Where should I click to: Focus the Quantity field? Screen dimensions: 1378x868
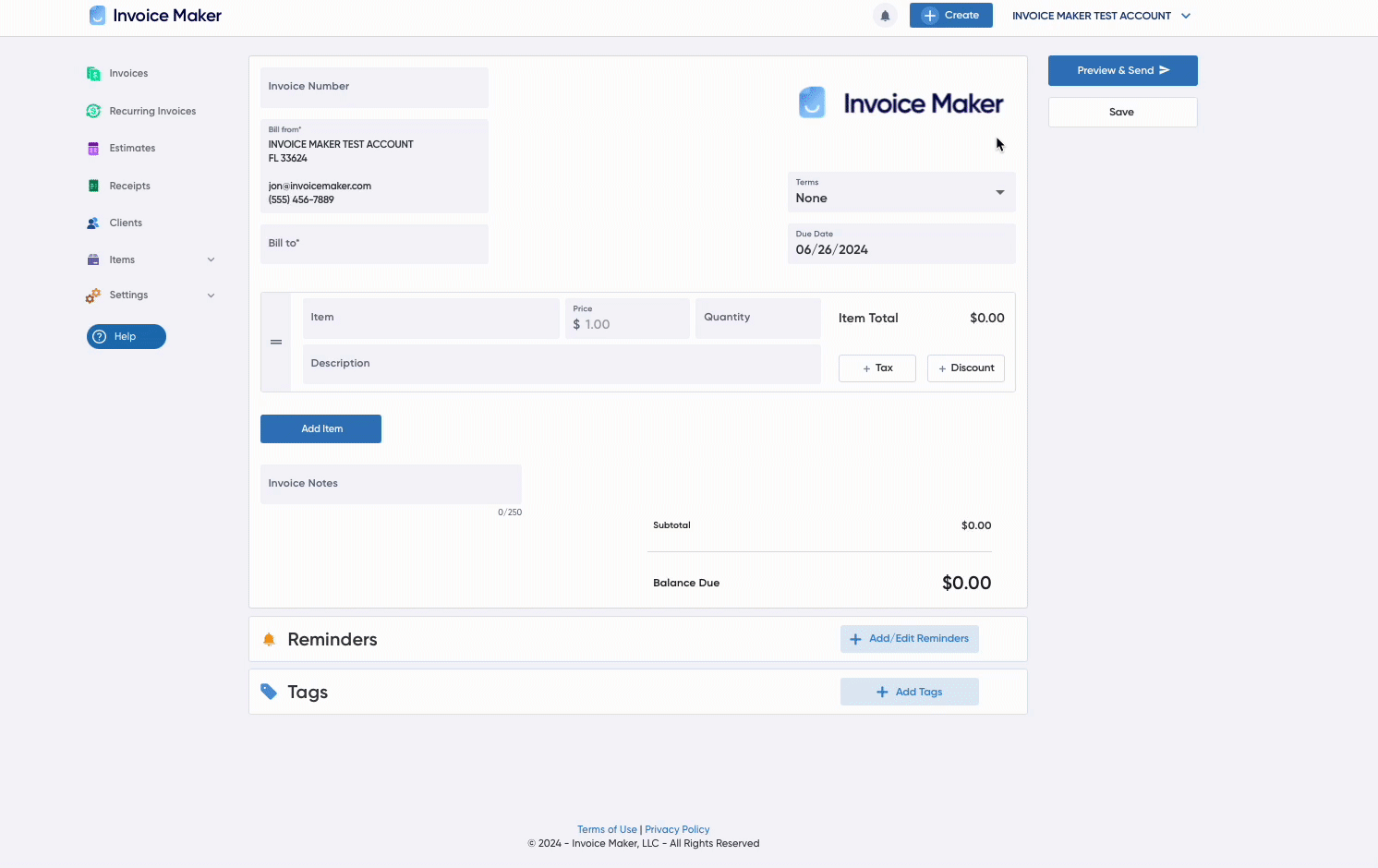click(x=758, y=319)
